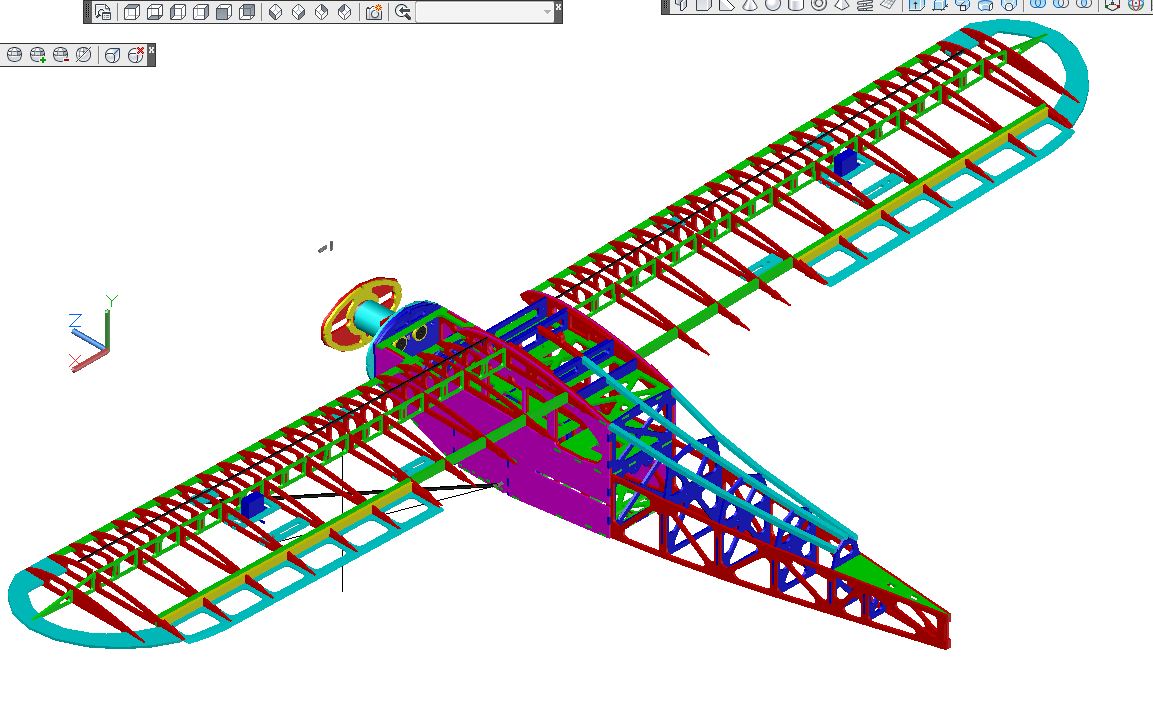This screenshot has height=721, width=1153.
Task: Select the Sphere solid tool
Action: (773, 5)
